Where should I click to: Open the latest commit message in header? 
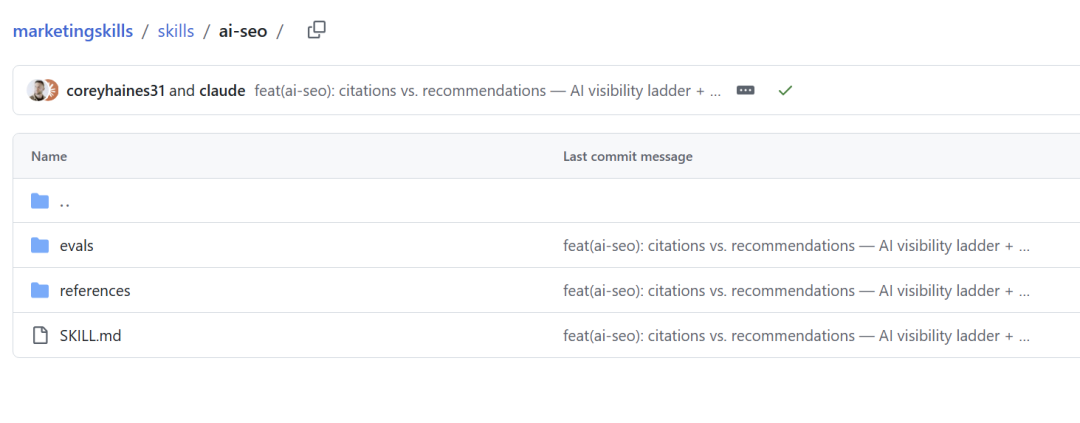point(488,90)
